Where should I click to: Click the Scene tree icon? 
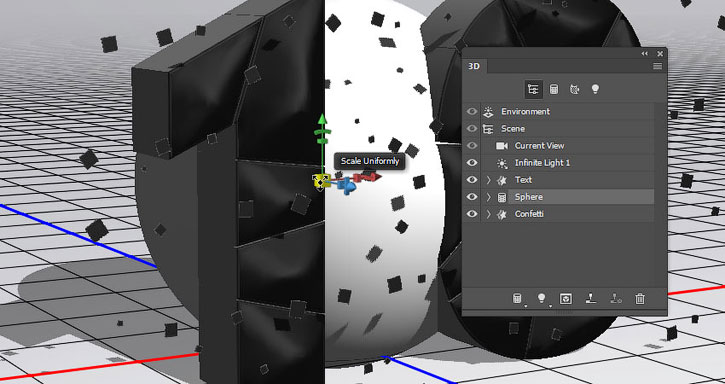[x=488, y=129]
